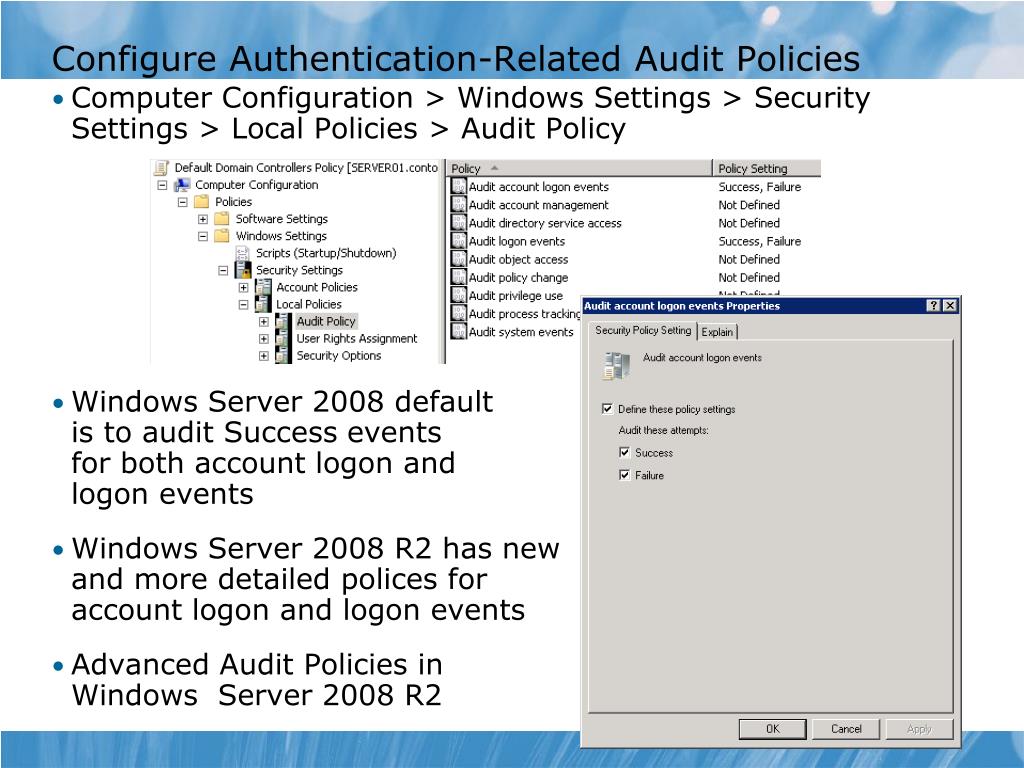Click the Computer Configuration computer icon
The height and width of the screenshot is (768, 1024).
pyautogui.click(x=182, y=185)
